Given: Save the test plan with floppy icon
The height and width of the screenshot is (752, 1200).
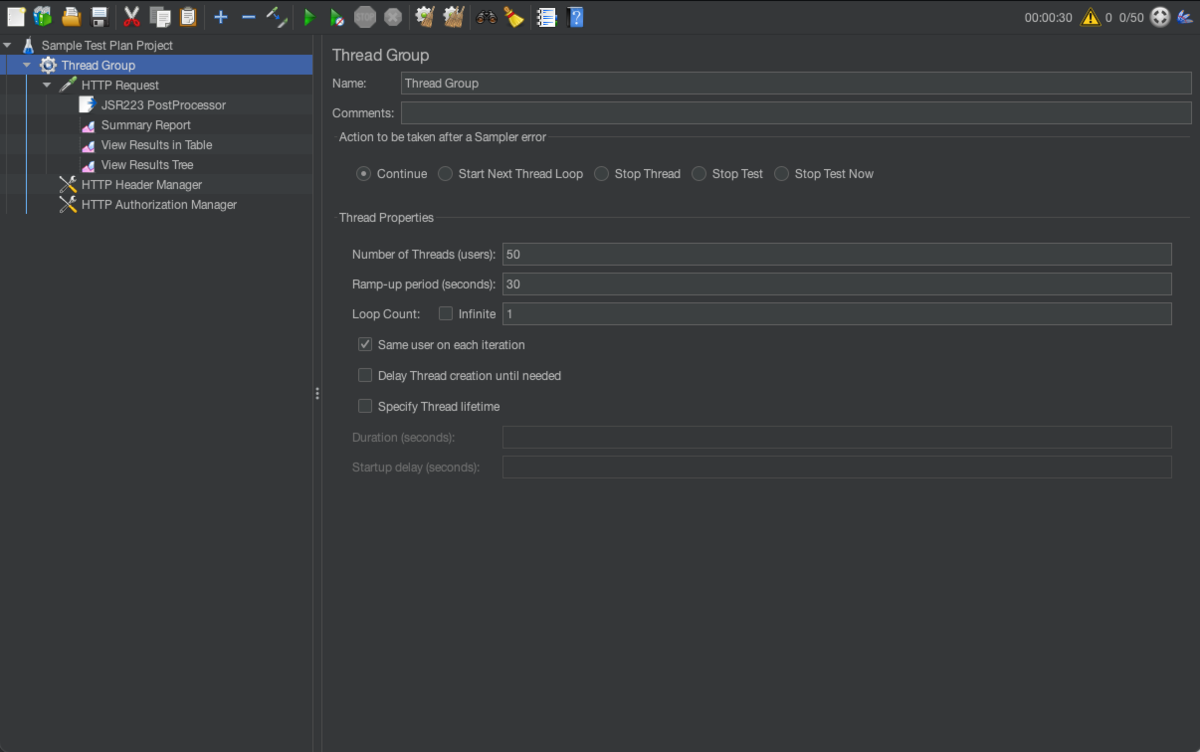Looking at the screenshot, I should (x=99, y=17).
